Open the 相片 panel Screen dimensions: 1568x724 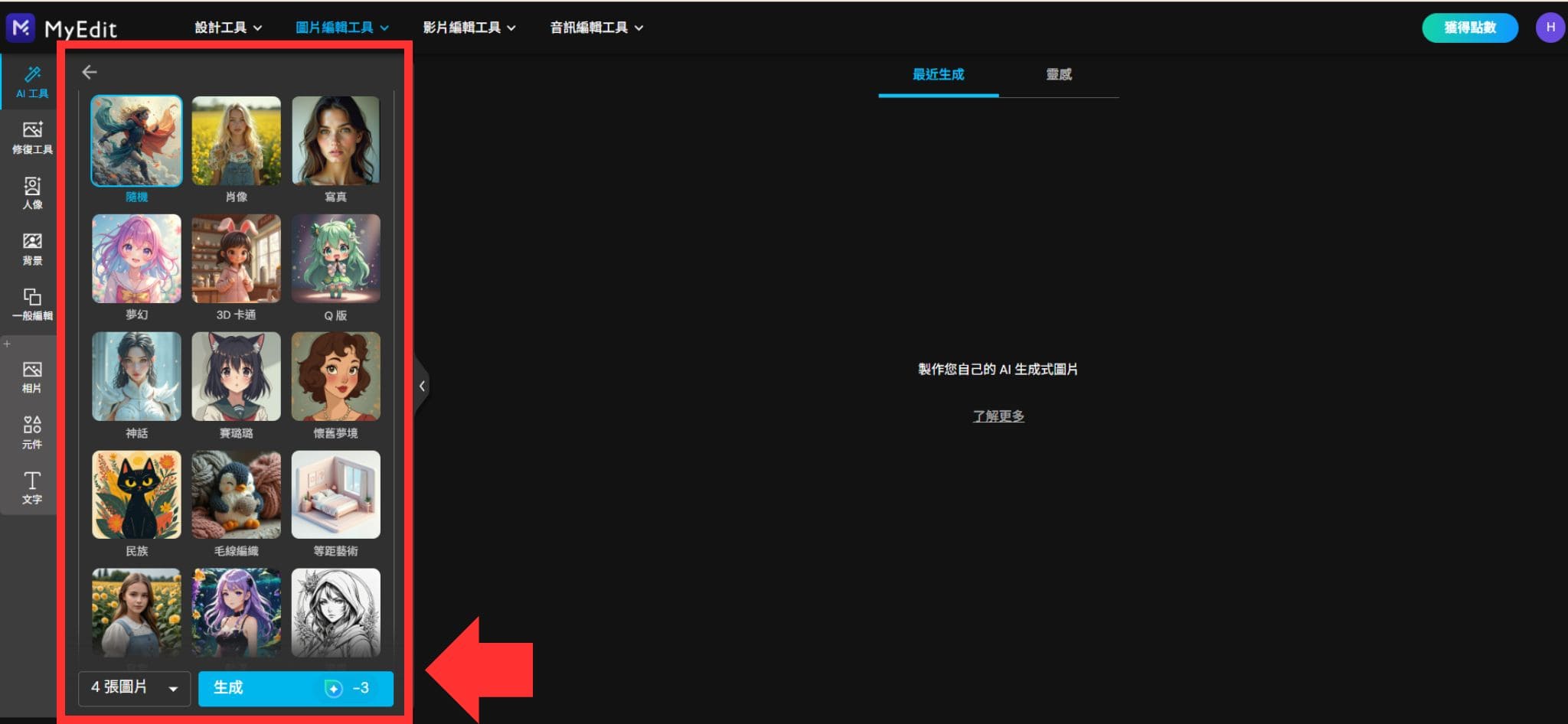pos(31,375)
